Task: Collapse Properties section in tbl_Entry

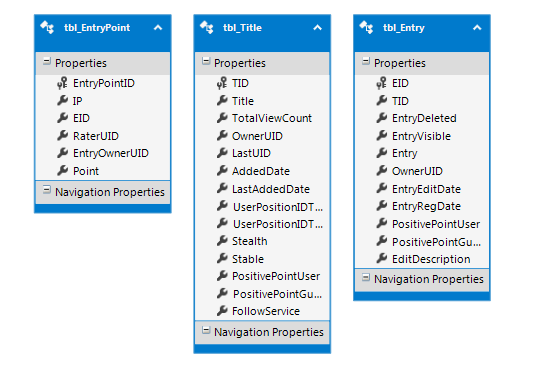Action: (x=366, y=62)
